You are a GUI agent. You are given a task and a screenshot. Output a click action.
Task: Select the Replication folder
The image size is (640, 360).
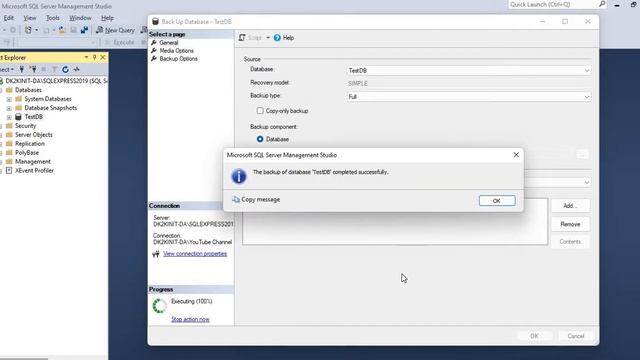pos(30,144)
